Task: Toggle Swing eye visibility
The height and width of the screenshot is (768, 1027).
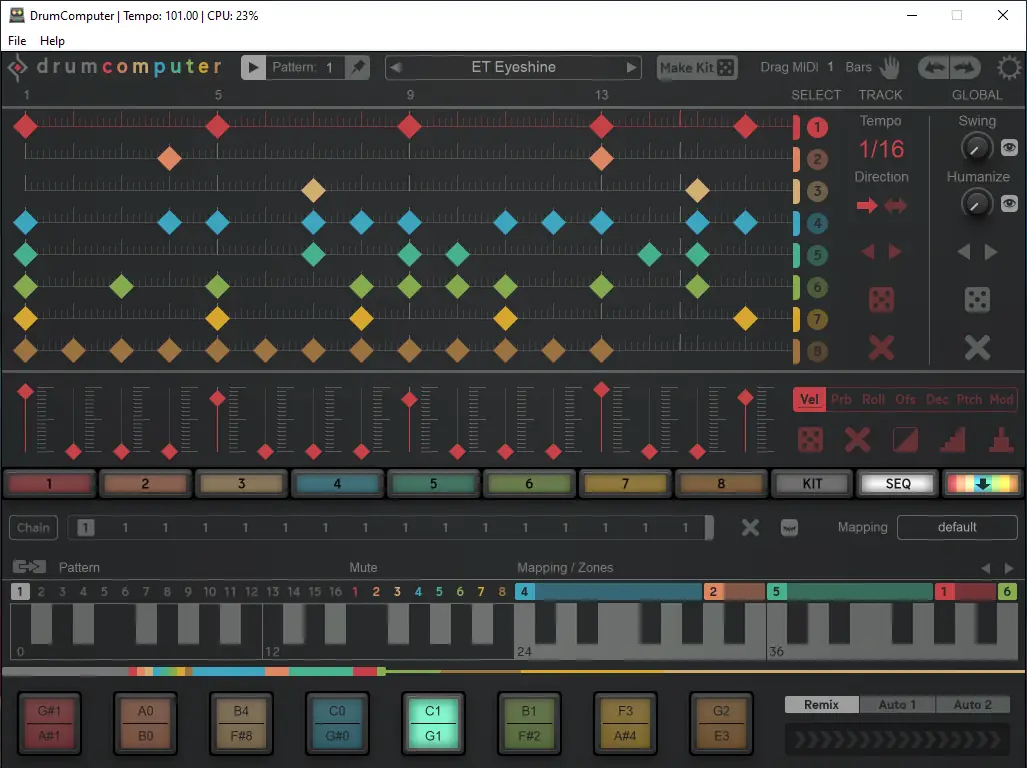Action: [1009, 147]
